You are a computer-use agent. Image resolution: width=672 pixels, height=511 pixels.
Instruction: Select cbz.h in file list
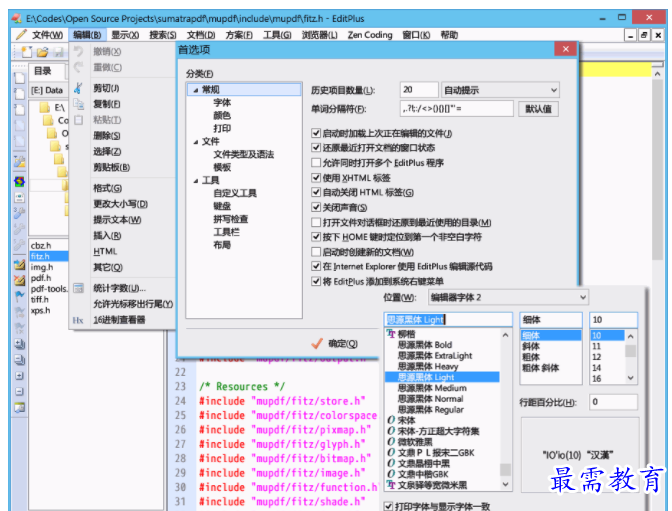tap(41, 246)
